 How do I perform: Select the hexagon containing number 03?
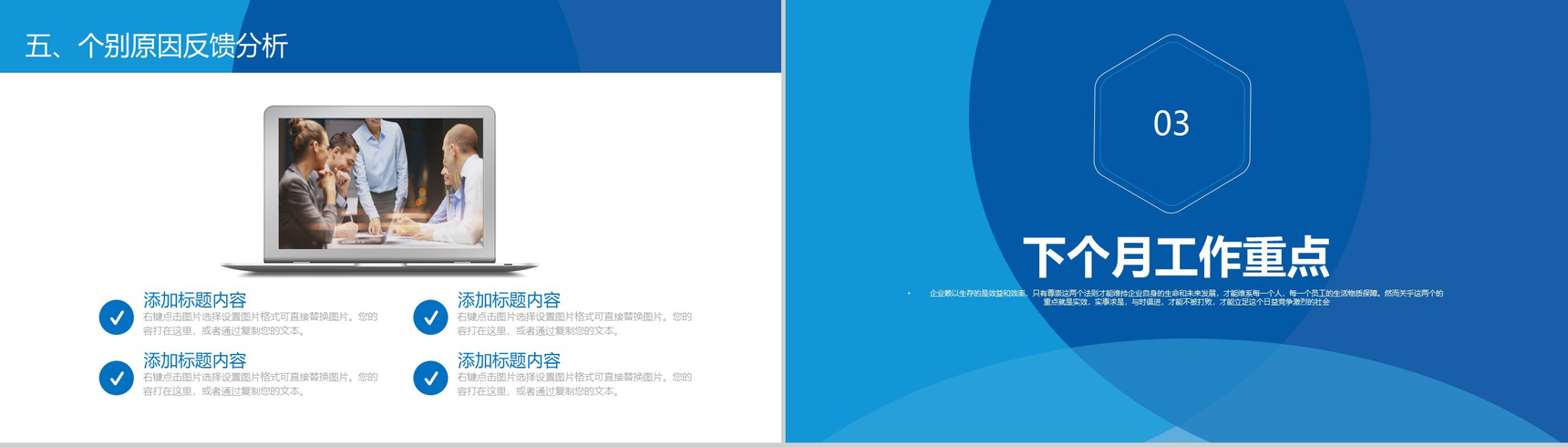[x=1171, y=123]
